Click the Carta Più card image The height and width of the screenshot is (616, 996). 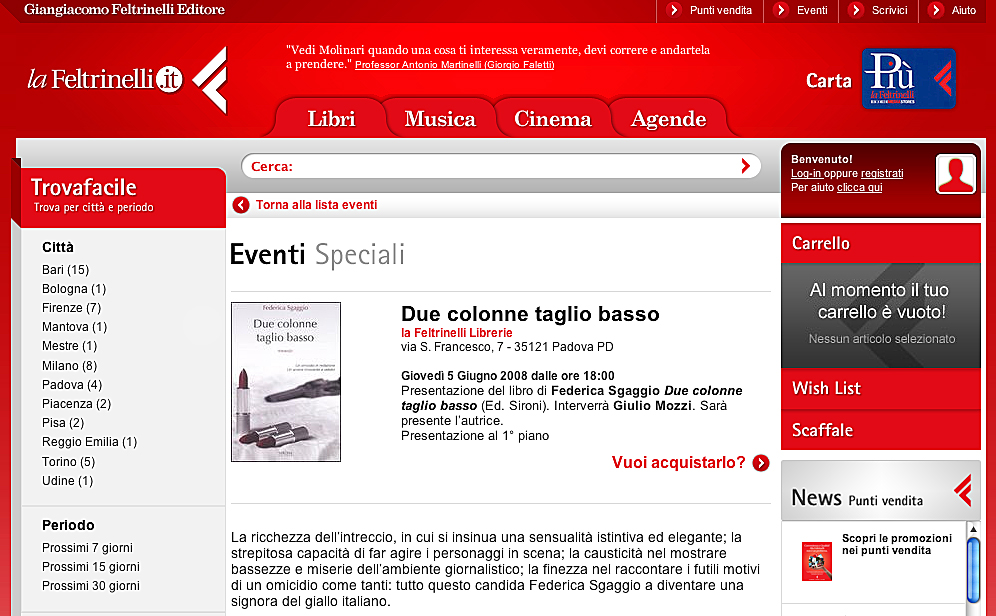point(908,79)
